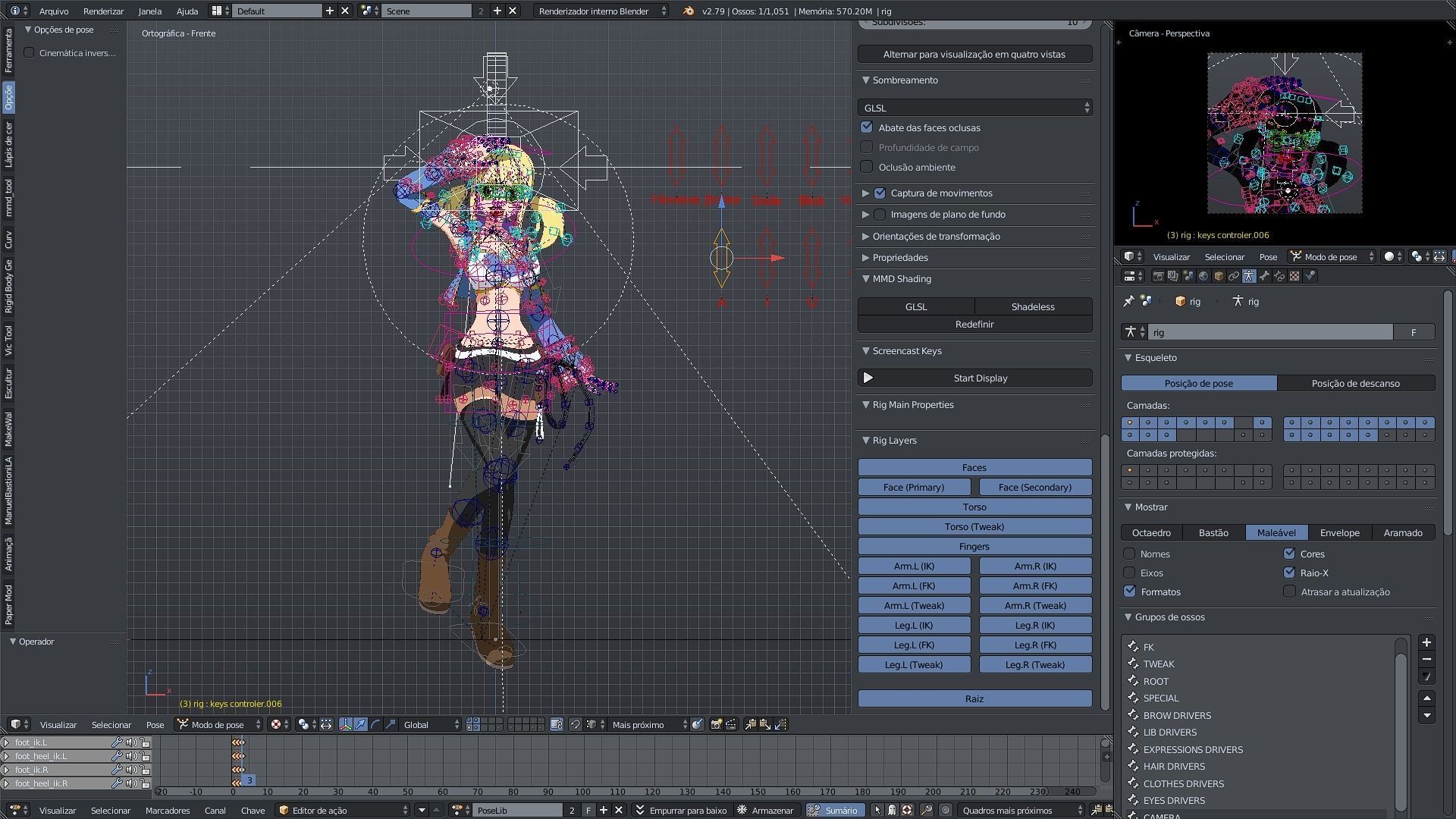This screenshot has height=819, width=1456.
Task: Toggle the Torso (Tweak) rig layer
Action: tap(975, 526)
